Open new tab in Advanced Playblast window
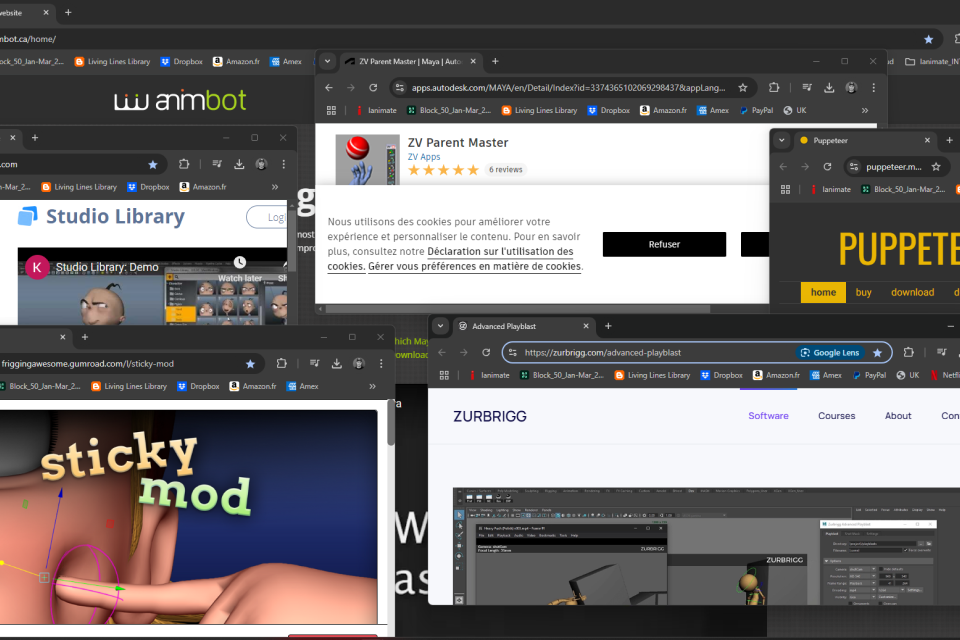The image size is (960, 640). pyautogui.click(x=608, y=326)
